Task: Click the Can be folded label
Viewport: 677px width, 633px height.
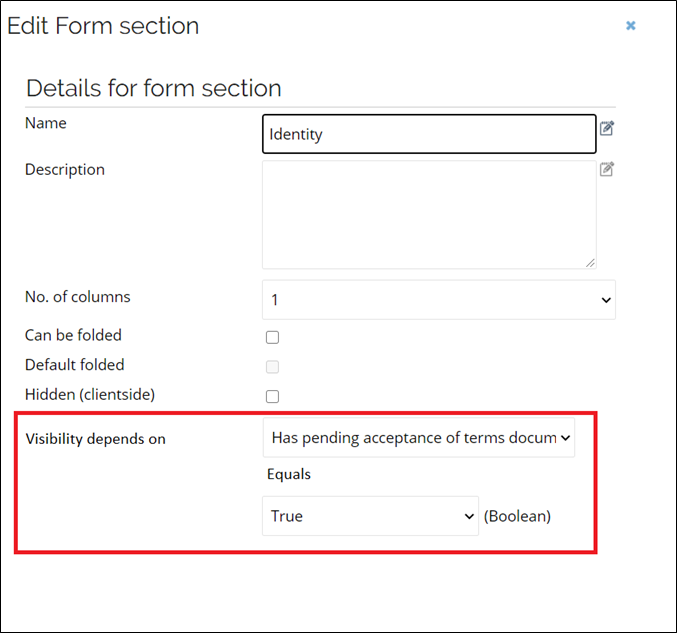Action: pos(73,335)
